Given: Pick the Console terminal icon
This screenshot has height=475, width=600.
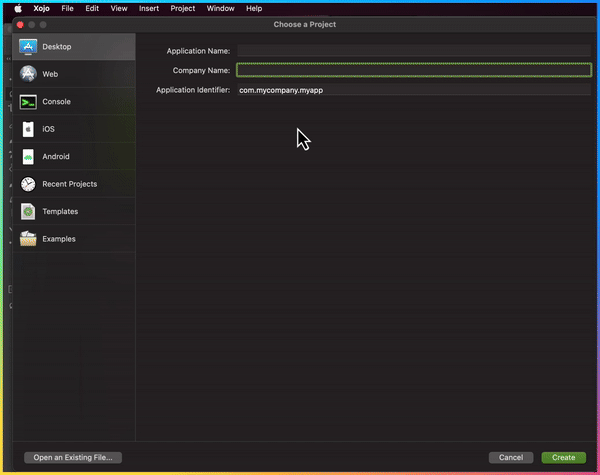Looking at the screenshot, I should tap(28, 102).
